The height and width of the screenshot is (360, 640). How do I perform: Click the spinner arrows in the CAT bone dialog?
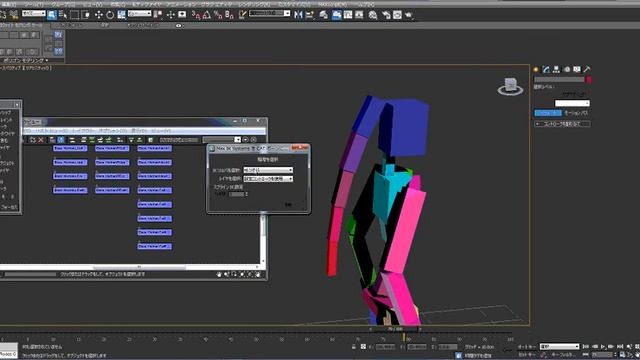(x=247, y=194)
